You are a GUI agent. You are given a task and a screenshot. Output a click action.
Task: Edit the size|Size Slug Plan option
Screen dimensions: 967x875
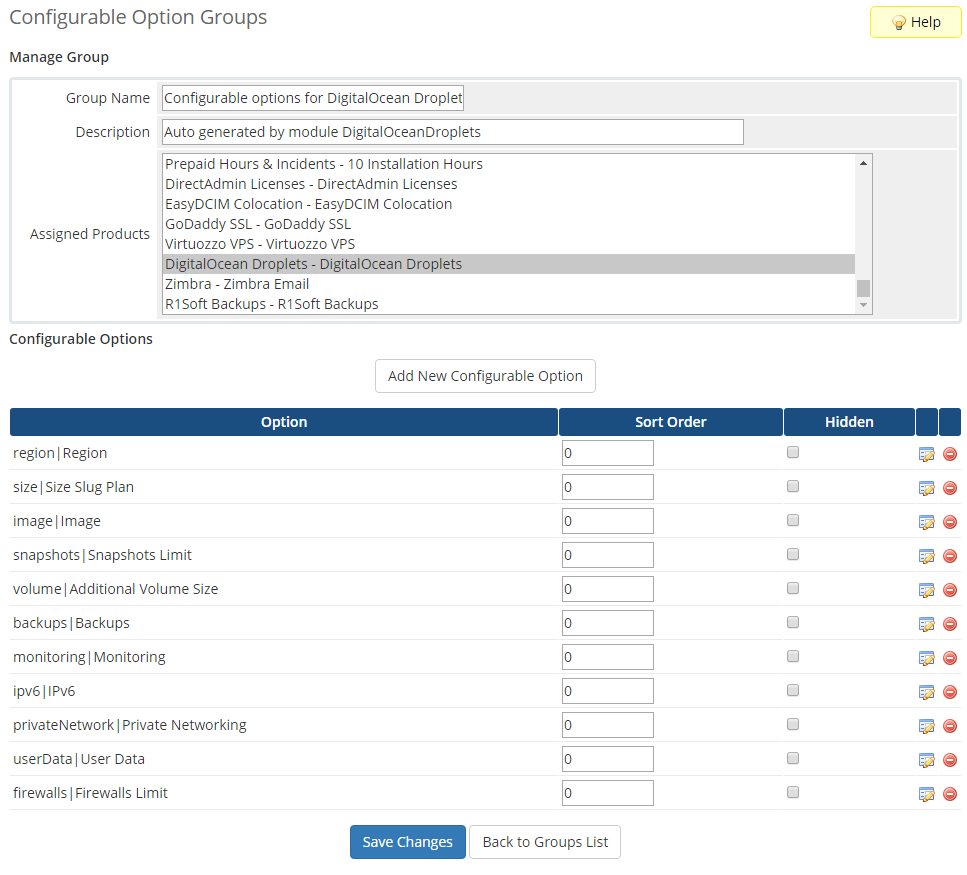point(926,488)
